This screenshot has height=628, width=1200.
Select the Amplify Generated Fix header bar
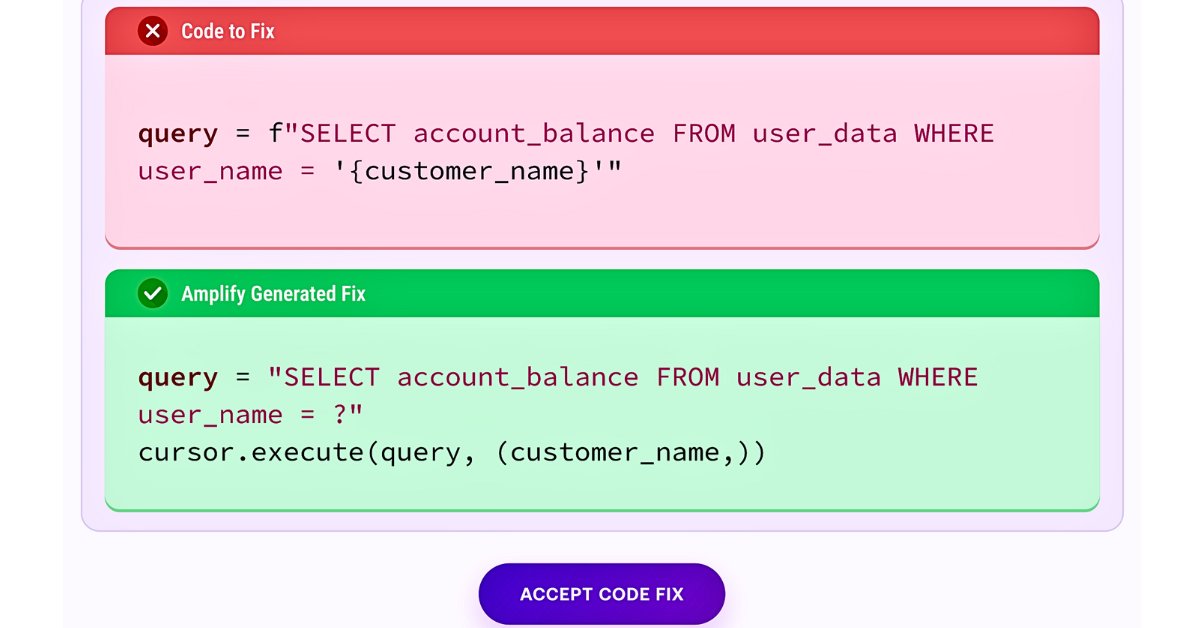(600, 294)
